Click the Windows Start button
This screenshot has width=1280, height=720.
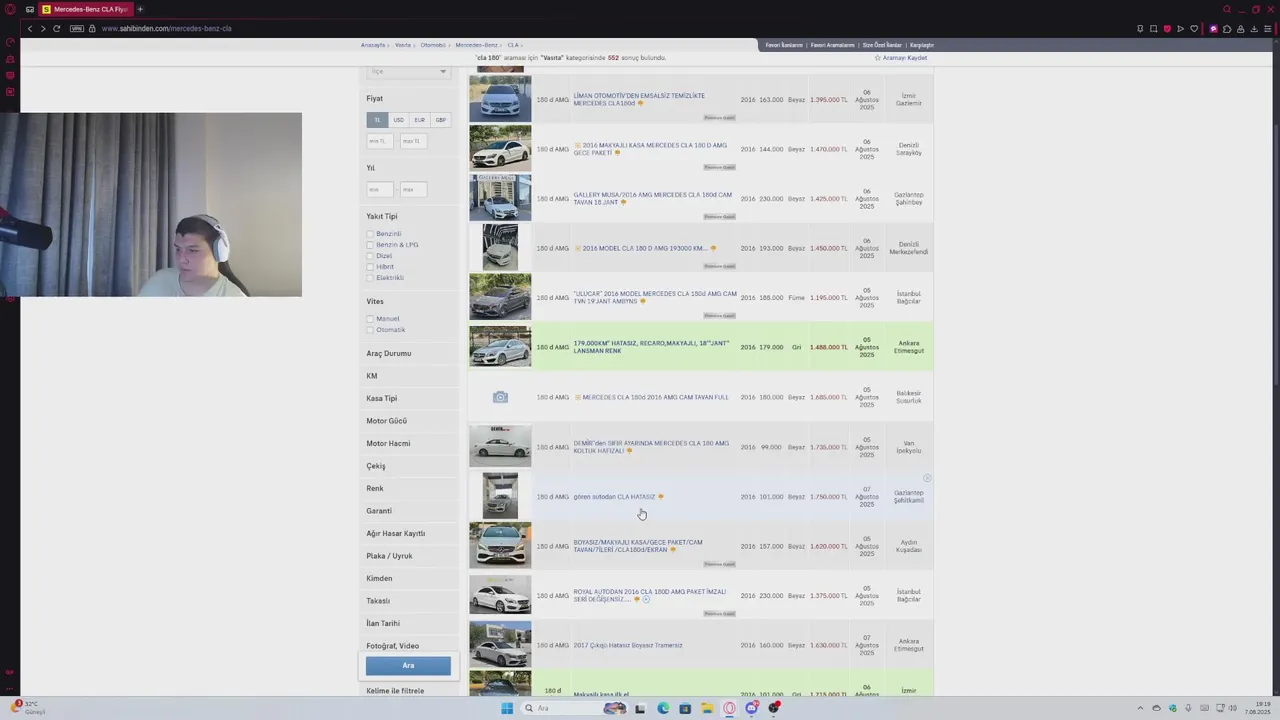pos(507,708)
